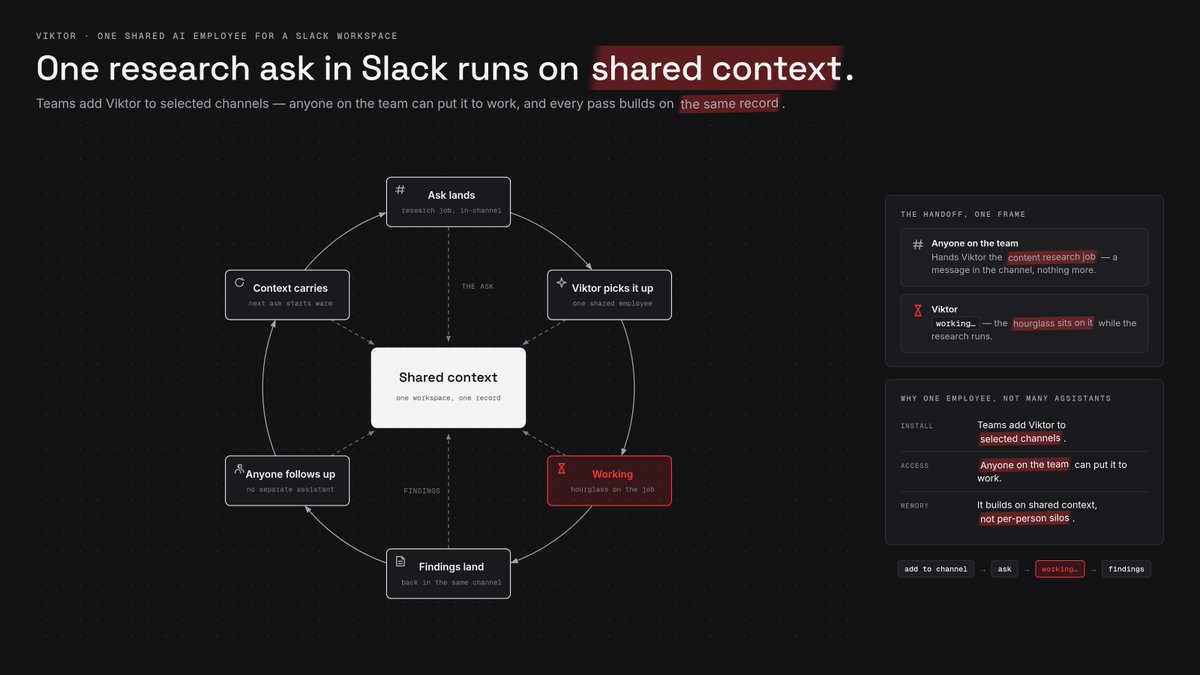Click the refresh icon on Context carries node
This screenshot has width=1200, height=675.
[x=239, y=283]
